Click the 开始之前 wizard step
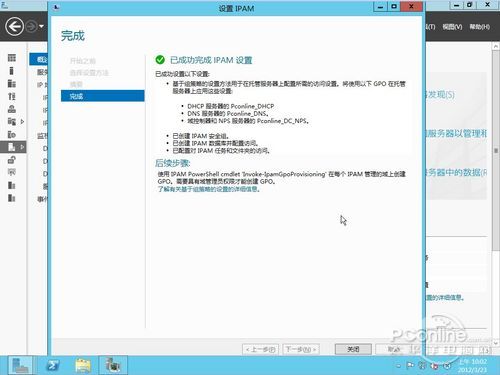This screenshot has height=375, width=500. point(83,61)
